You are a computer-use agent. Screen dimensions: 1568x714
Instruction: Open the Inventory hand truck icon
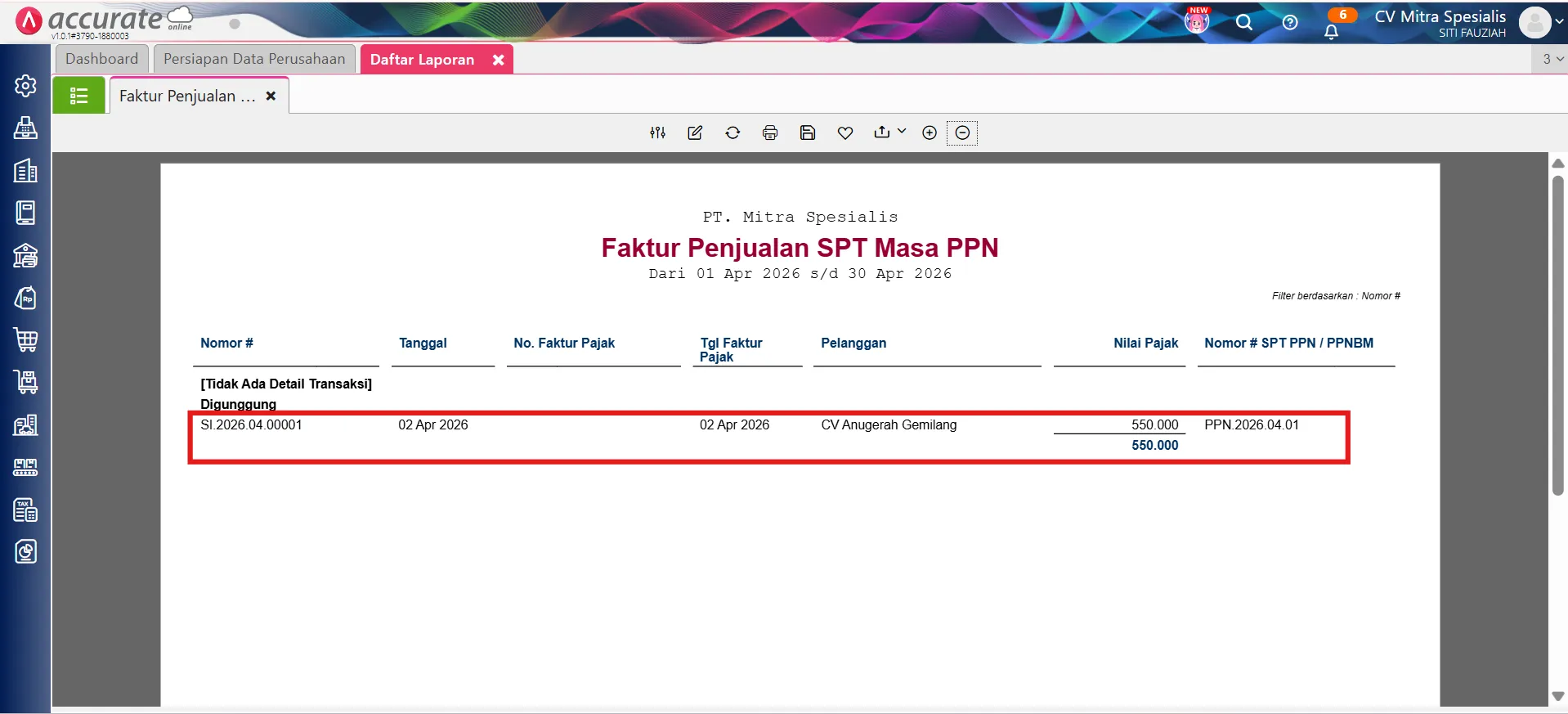pos(25,382)
